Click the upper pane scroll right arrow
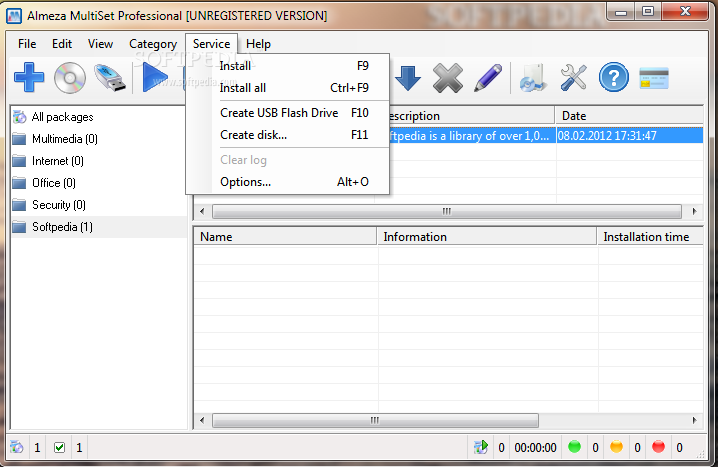The height and width of the screenshot is (467, 718). click(694, 212)
